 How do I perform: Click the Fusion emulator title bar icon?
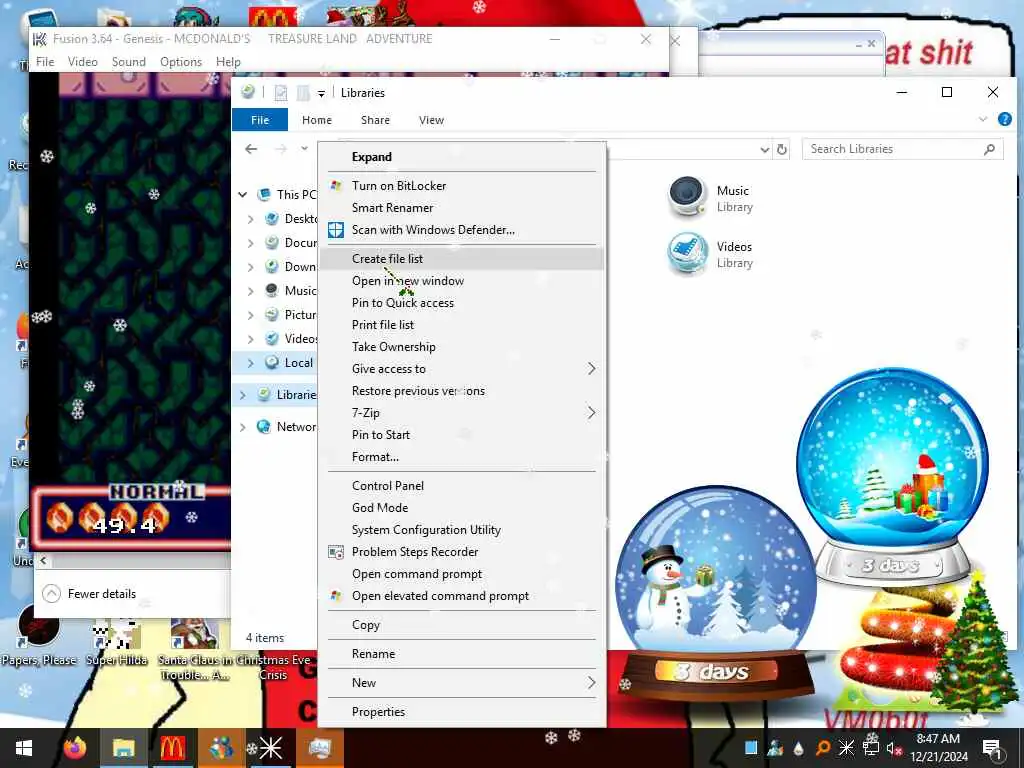click(x=40, y=39)
